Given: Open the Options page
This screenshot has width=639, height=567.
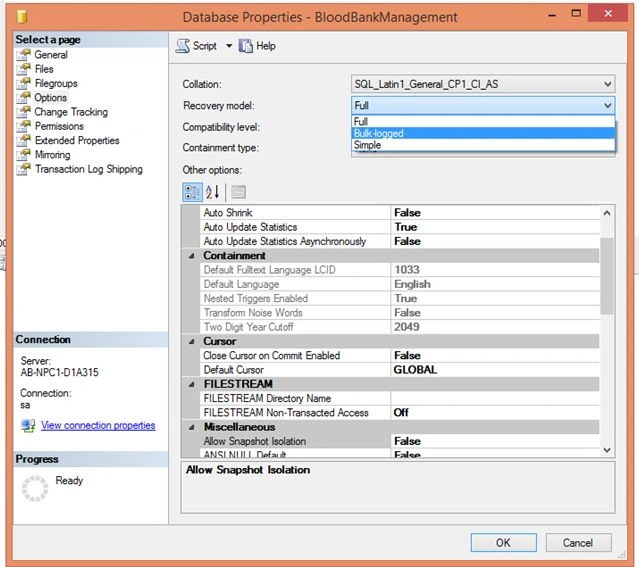Looking at the screenshot, I should coord(50,98).
